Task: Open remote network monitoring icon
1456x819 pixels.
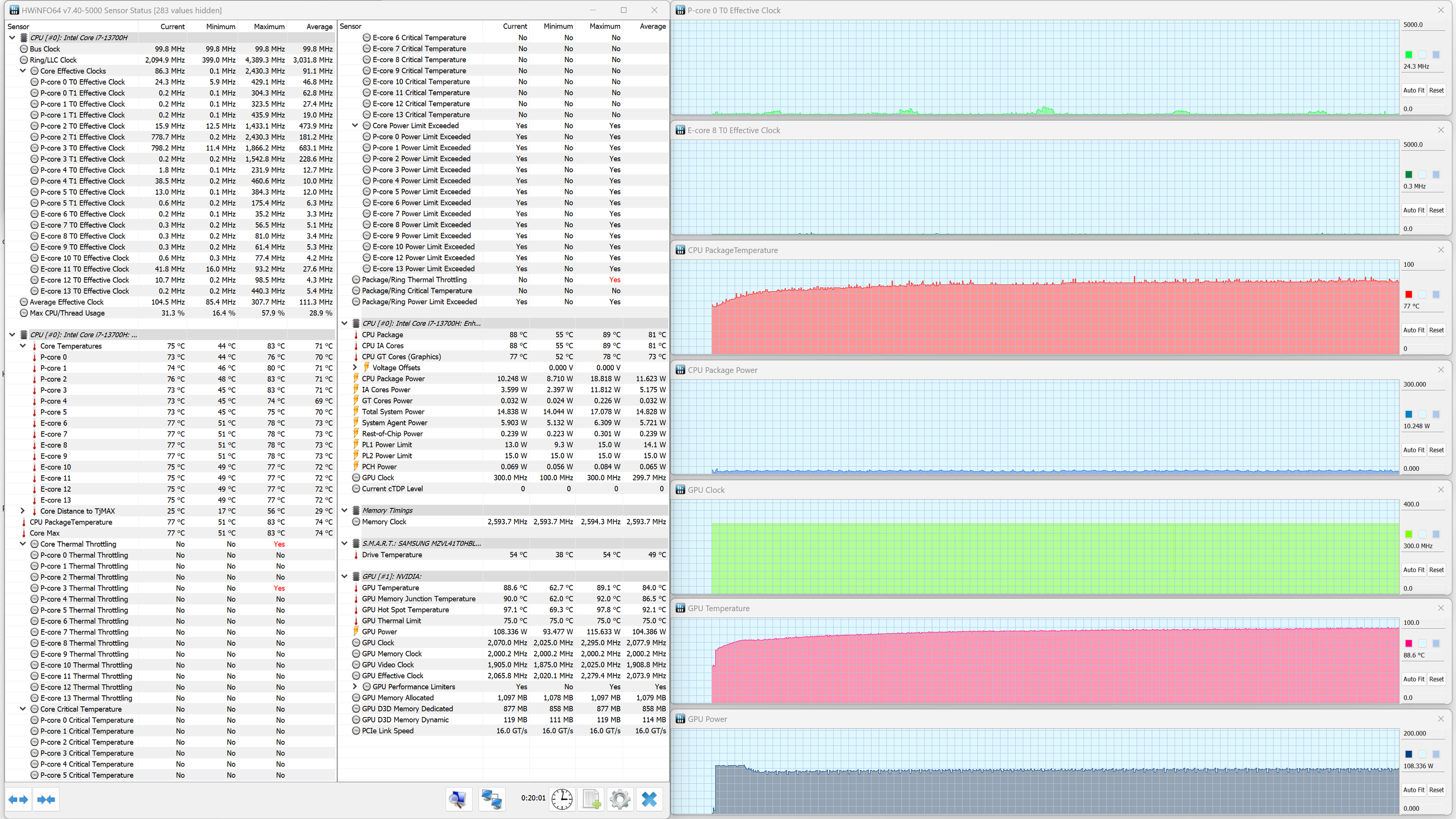Action: click(x=491, y=799)
